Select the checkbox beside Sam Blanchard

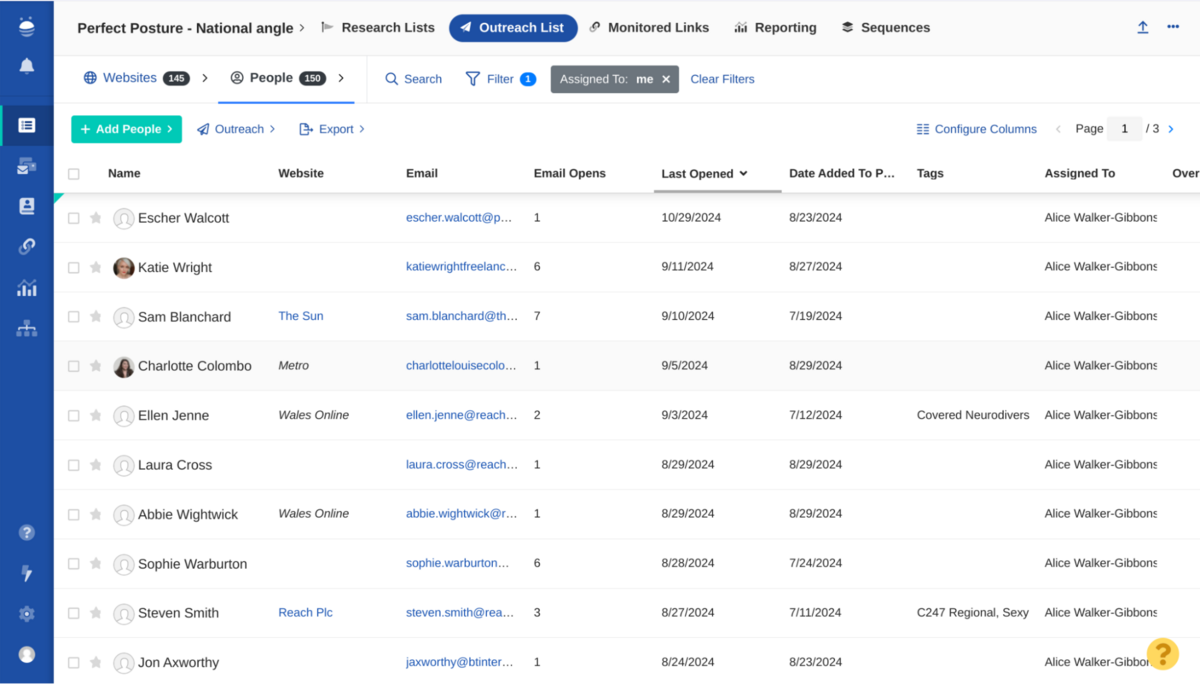tap(74, 317)
